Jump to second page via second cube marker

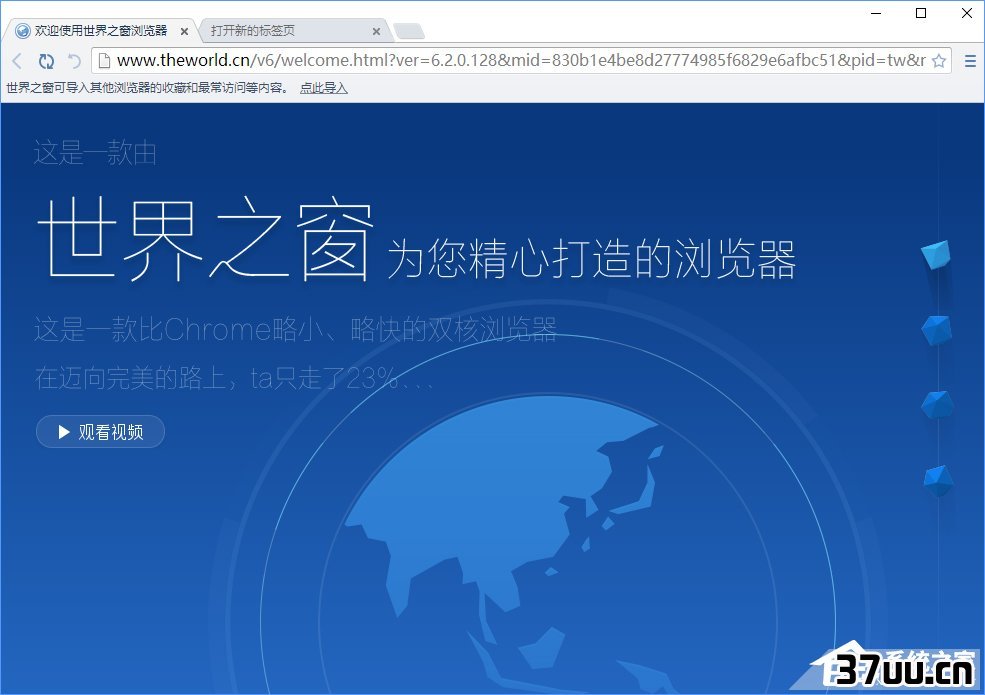coord(937,330)
